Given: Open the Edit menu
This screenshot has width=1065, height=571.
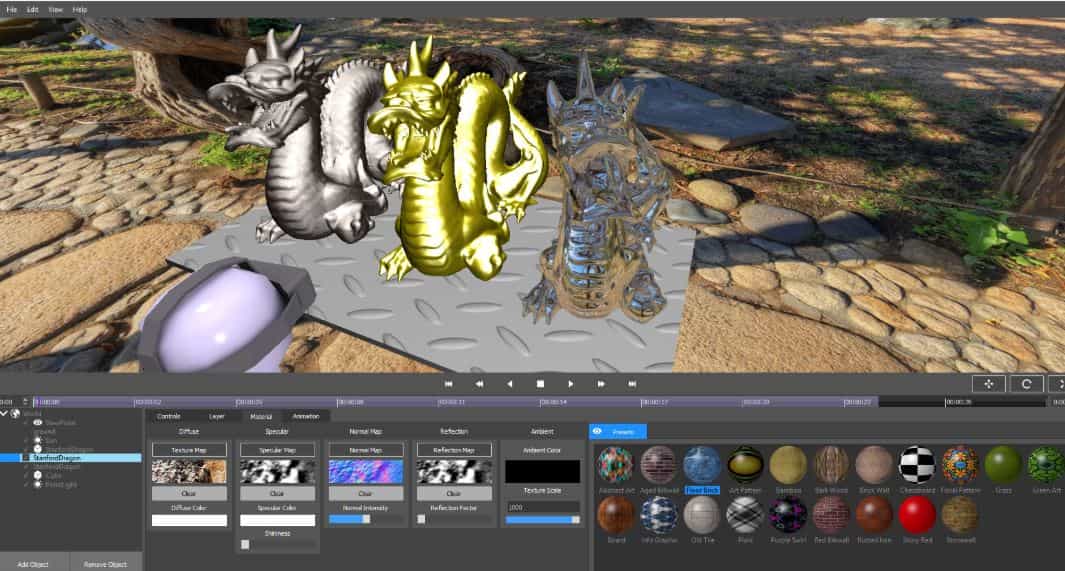Looking at the screenshot, I should tap(33, 10).
